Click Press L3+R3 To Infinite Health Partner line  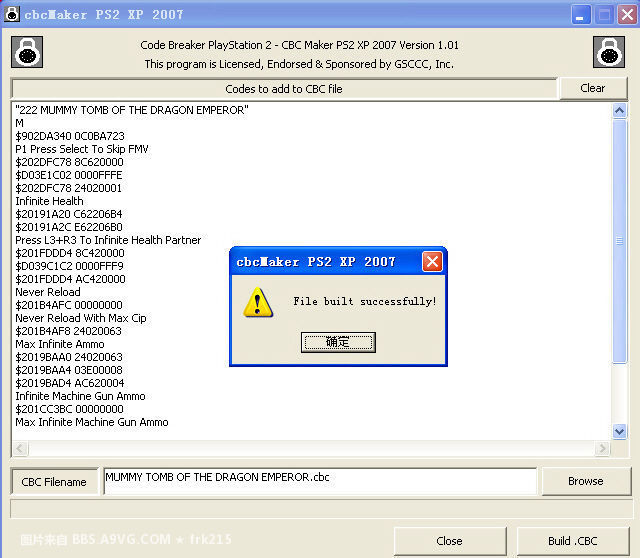point(108,240)
